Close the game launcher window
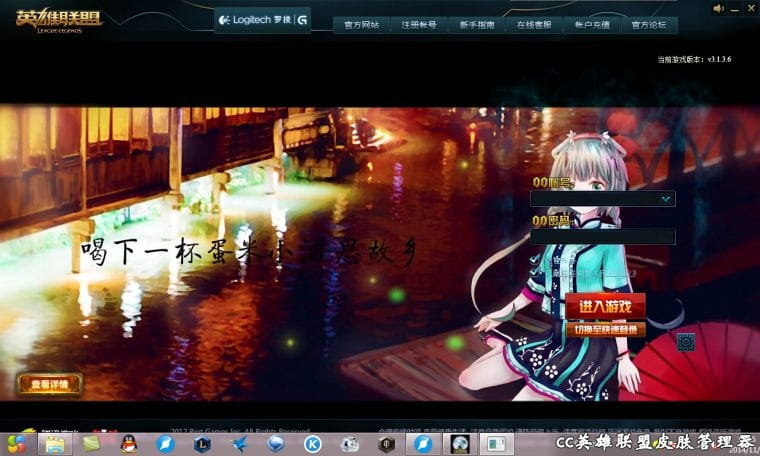 click(x=751, y=9)
